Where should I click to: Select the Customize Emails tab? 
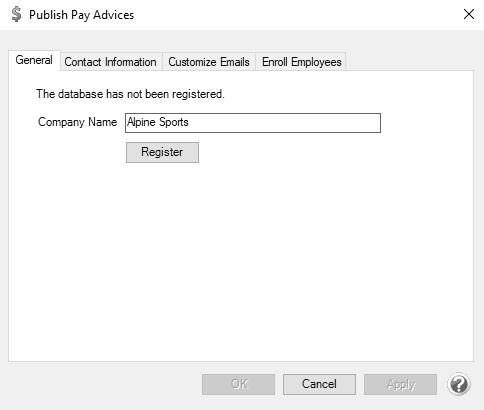pyautogui.click(x=209, y=62)
